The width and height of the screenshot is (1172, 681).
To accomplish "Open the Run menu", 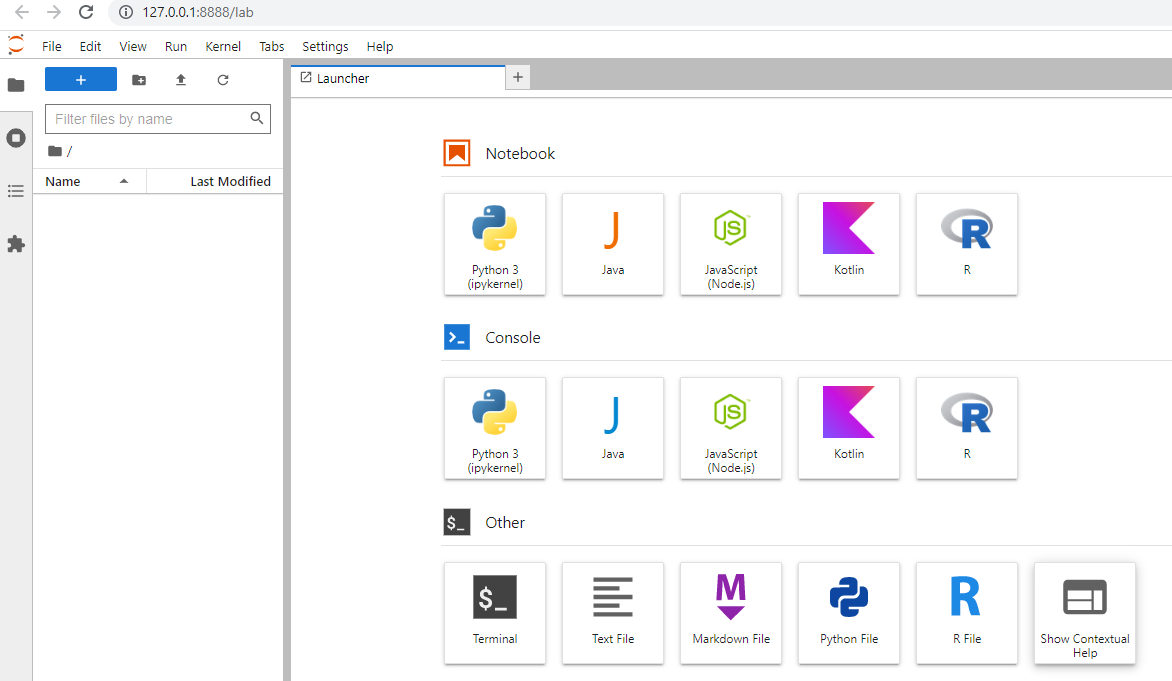I will point(176,46).
